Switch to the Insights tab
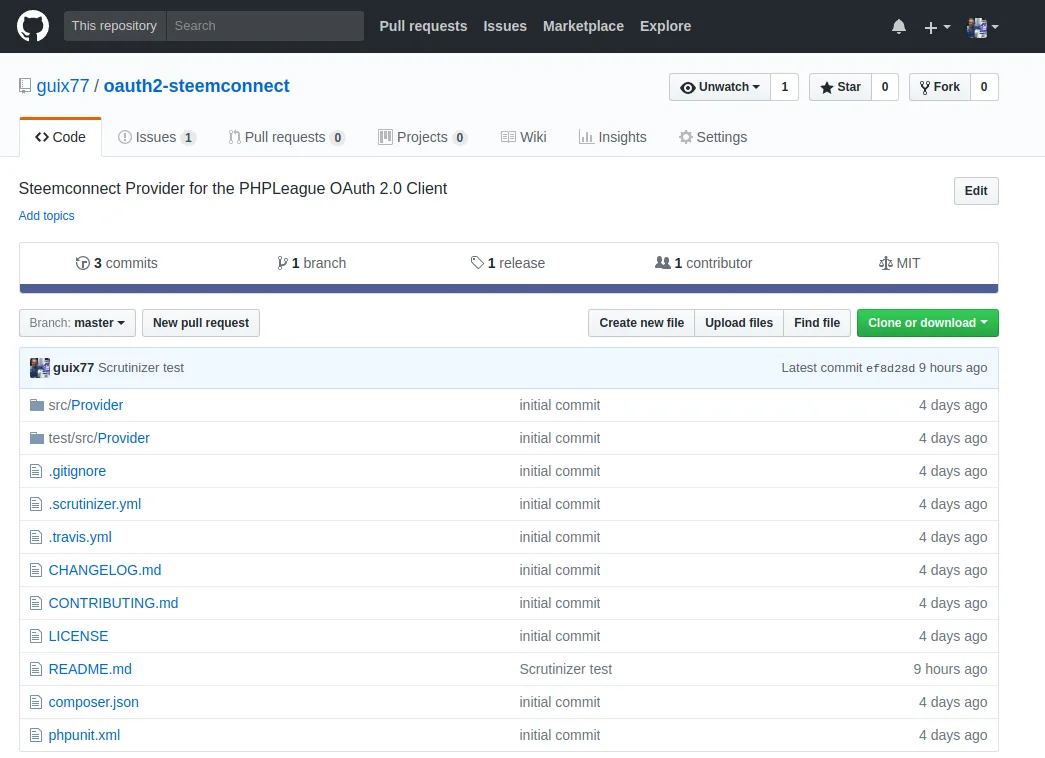Screen dimensions: 1045x758 click(x=612, y=137)
